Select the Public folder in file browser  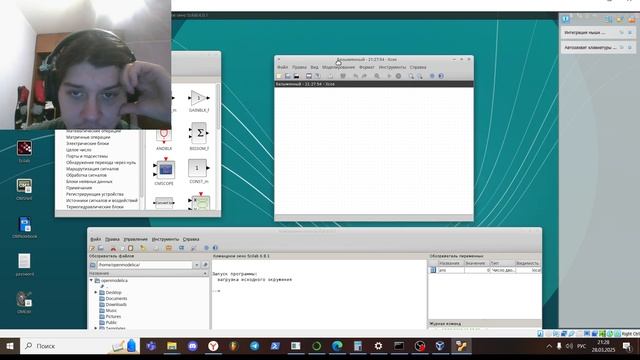pos(111,322)
